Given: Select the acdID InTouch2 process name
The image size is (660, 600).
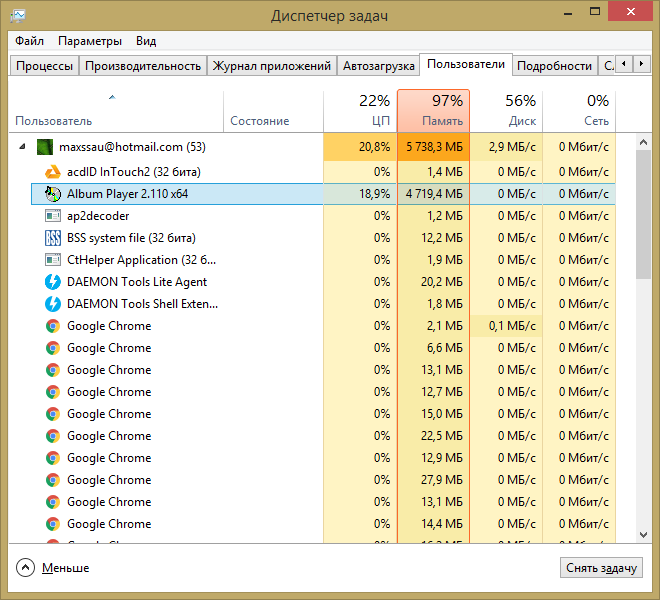Looking at the screenshot, I should click(134, 172).
